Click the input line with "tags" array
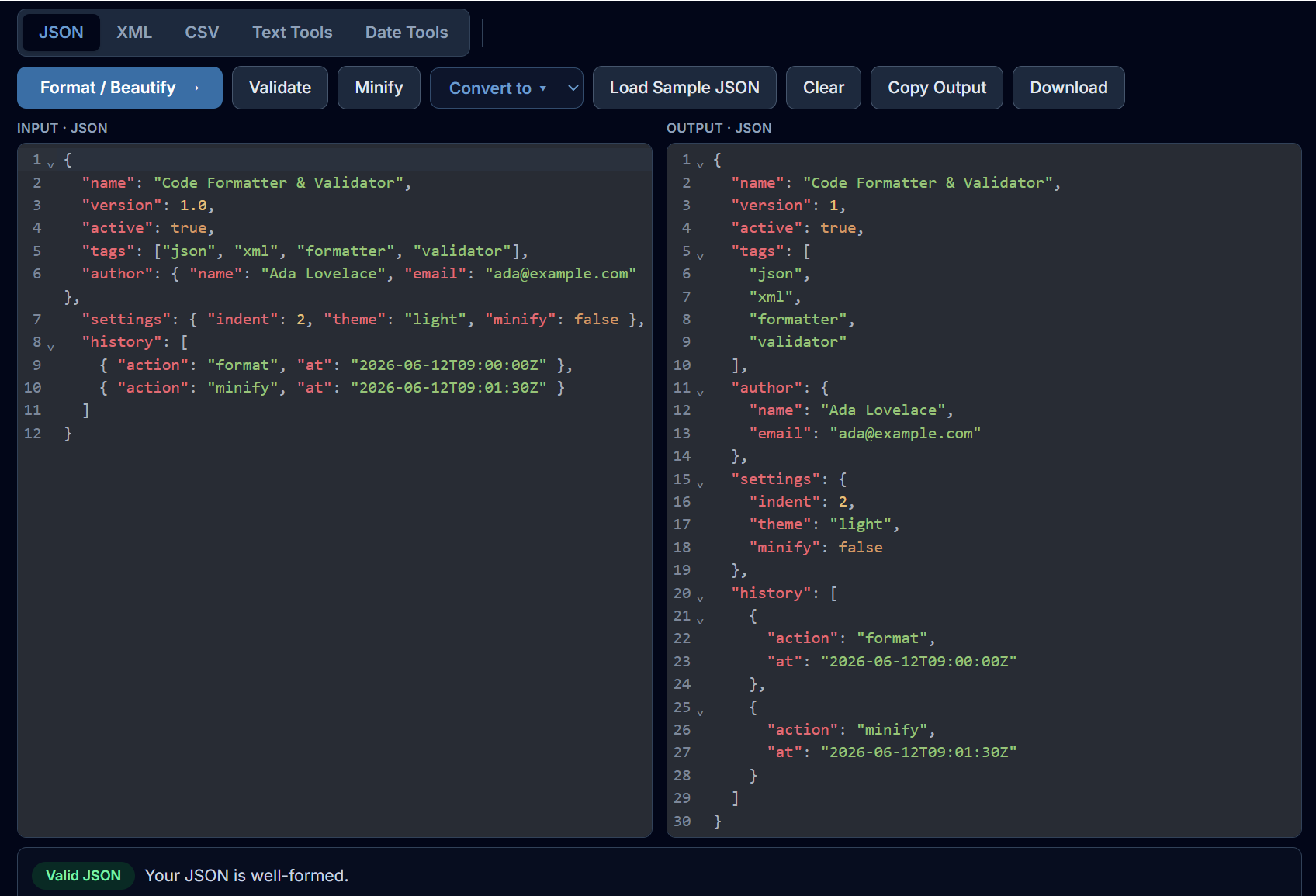The width and height of the screenshot is (1316, 896). coord(305,251)
